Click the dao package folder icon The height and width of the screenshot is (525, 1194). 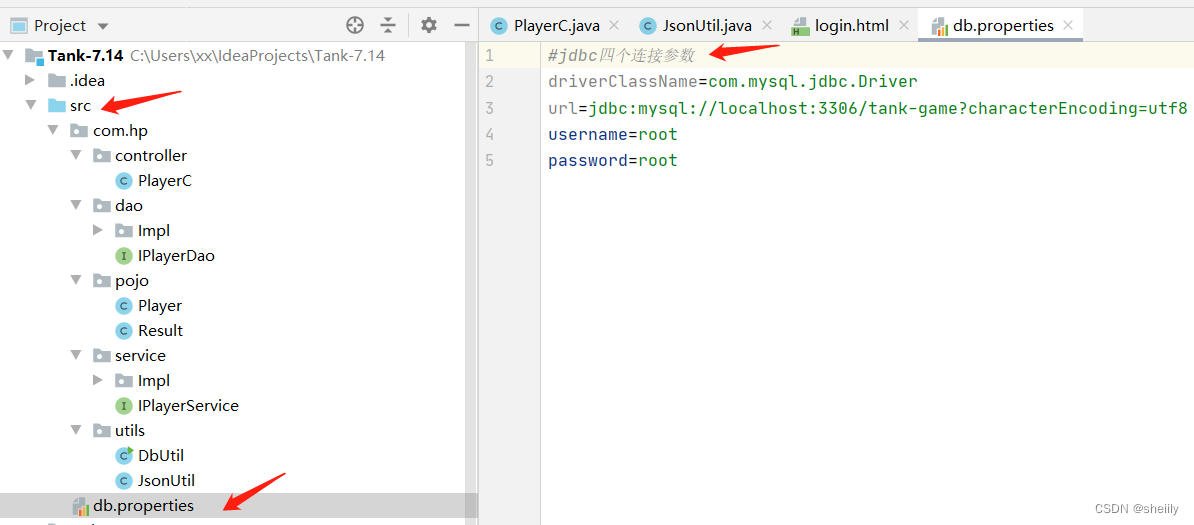pyautogui.click(x=101, y=205)
